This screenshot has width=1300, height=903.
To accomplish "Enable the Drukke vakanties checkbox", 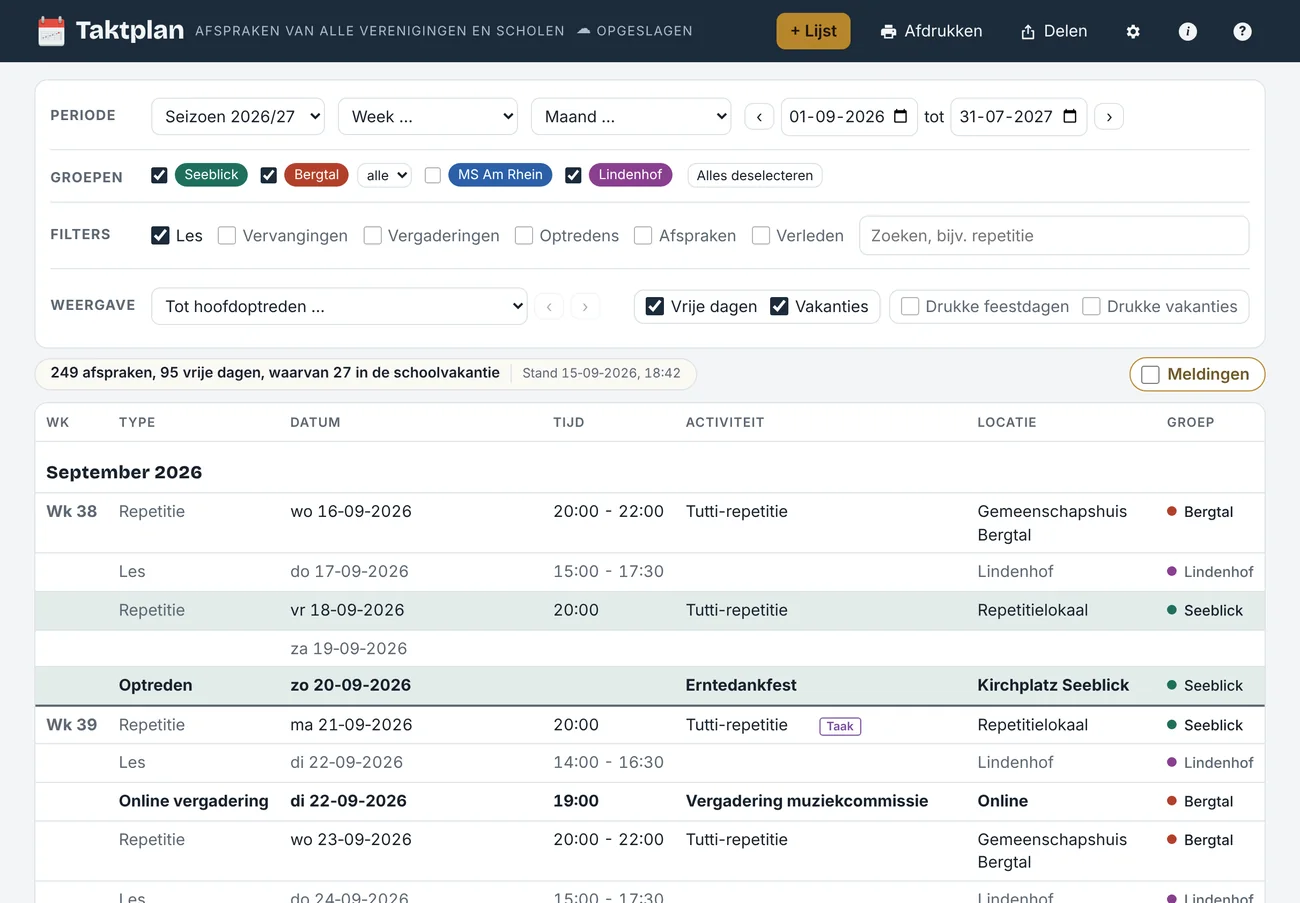I will (1091, 307).
